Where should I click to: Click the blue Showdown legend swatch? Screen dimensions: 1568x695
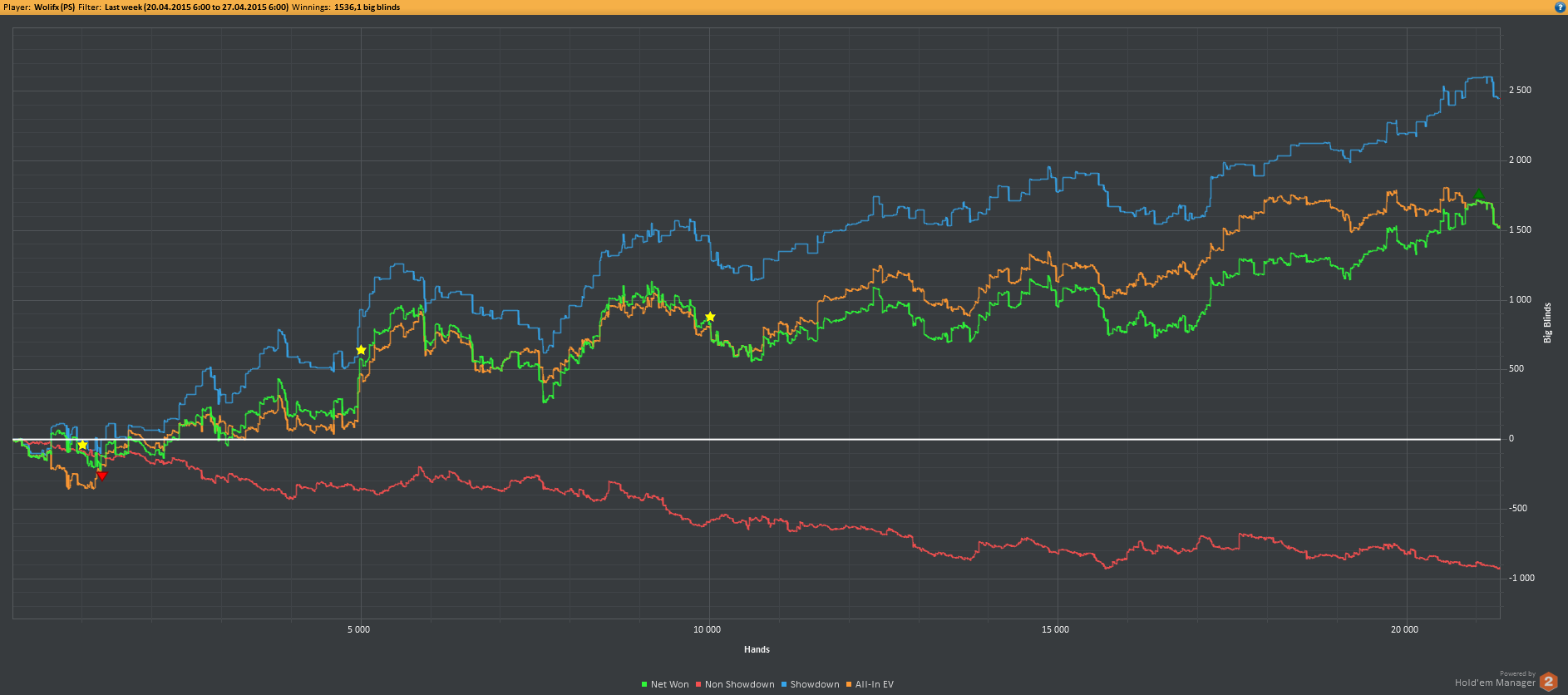(x=783, y=684)
